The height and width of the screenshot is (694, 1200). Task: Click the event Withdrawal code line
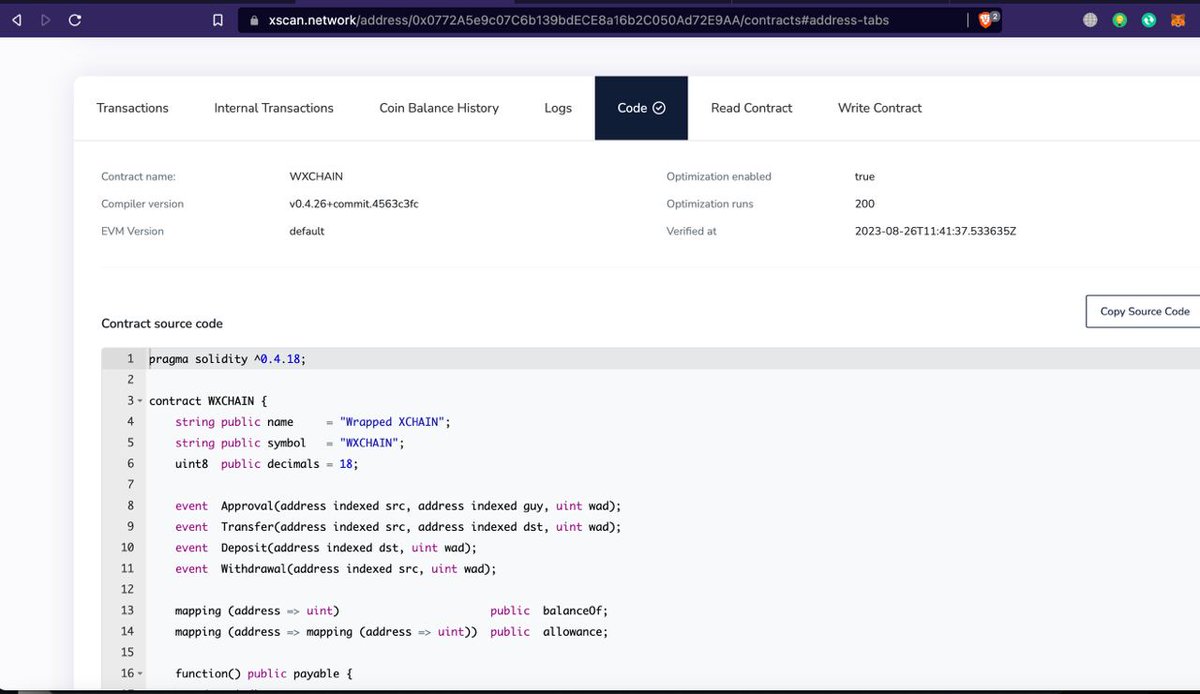[x=336, y=569]
